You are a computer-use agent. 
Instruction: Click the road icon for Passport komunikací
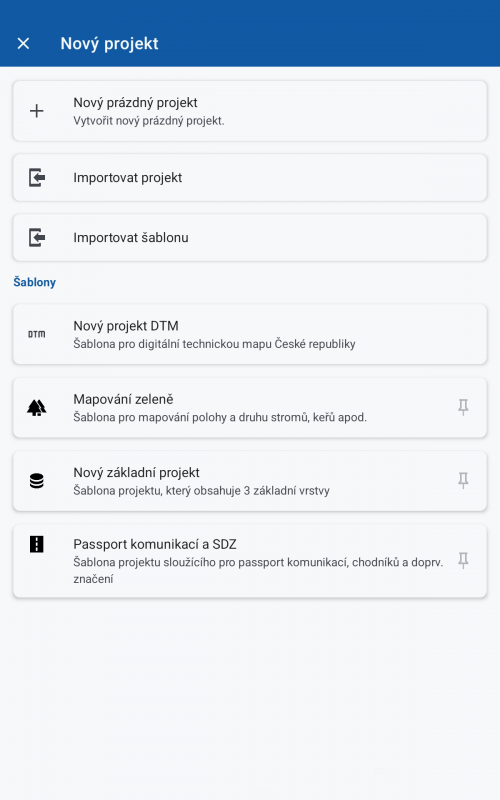(x=37, y=544)
